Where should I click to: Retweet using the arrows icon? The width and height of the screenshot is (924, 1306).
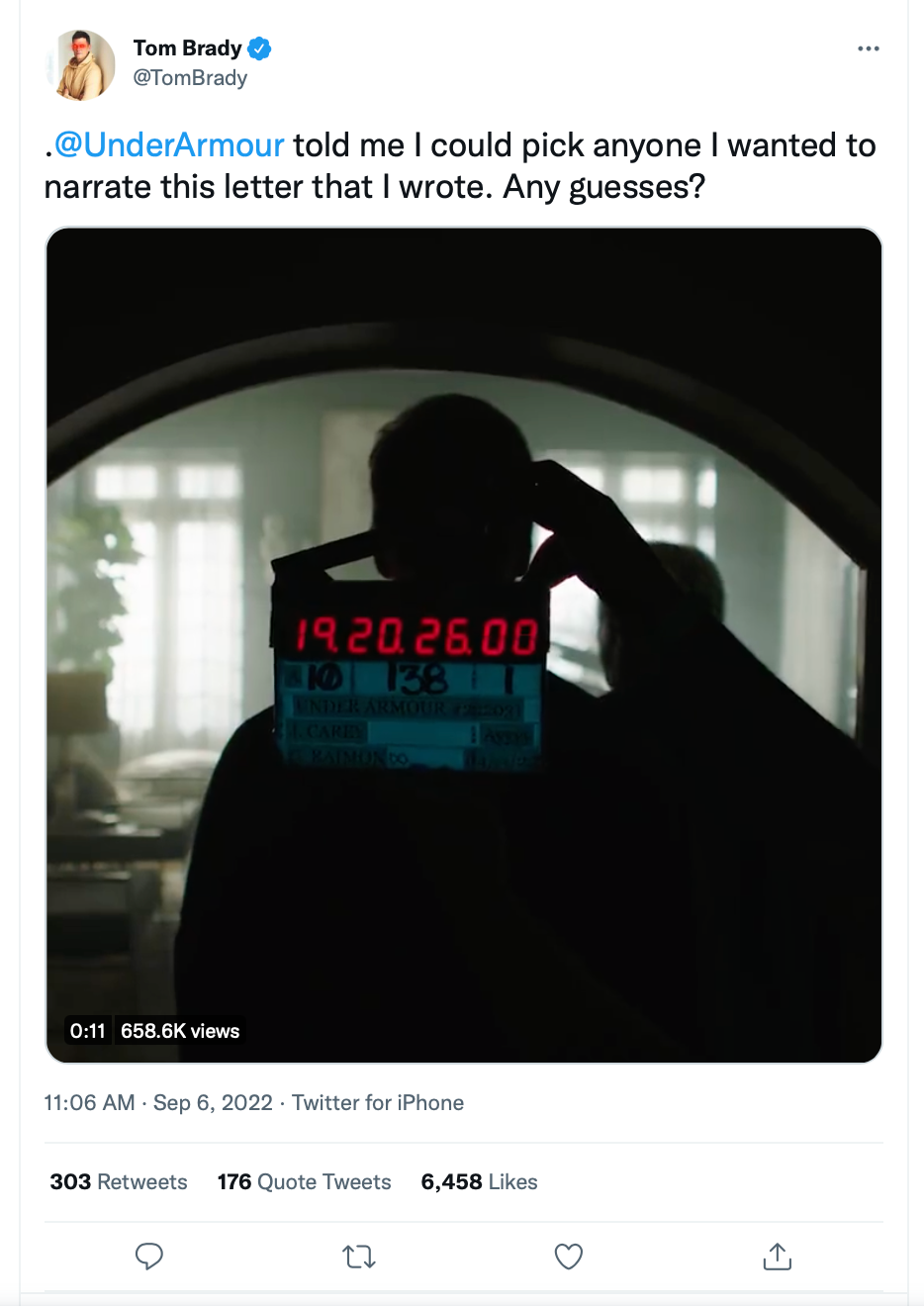[x=359, y=1257]
